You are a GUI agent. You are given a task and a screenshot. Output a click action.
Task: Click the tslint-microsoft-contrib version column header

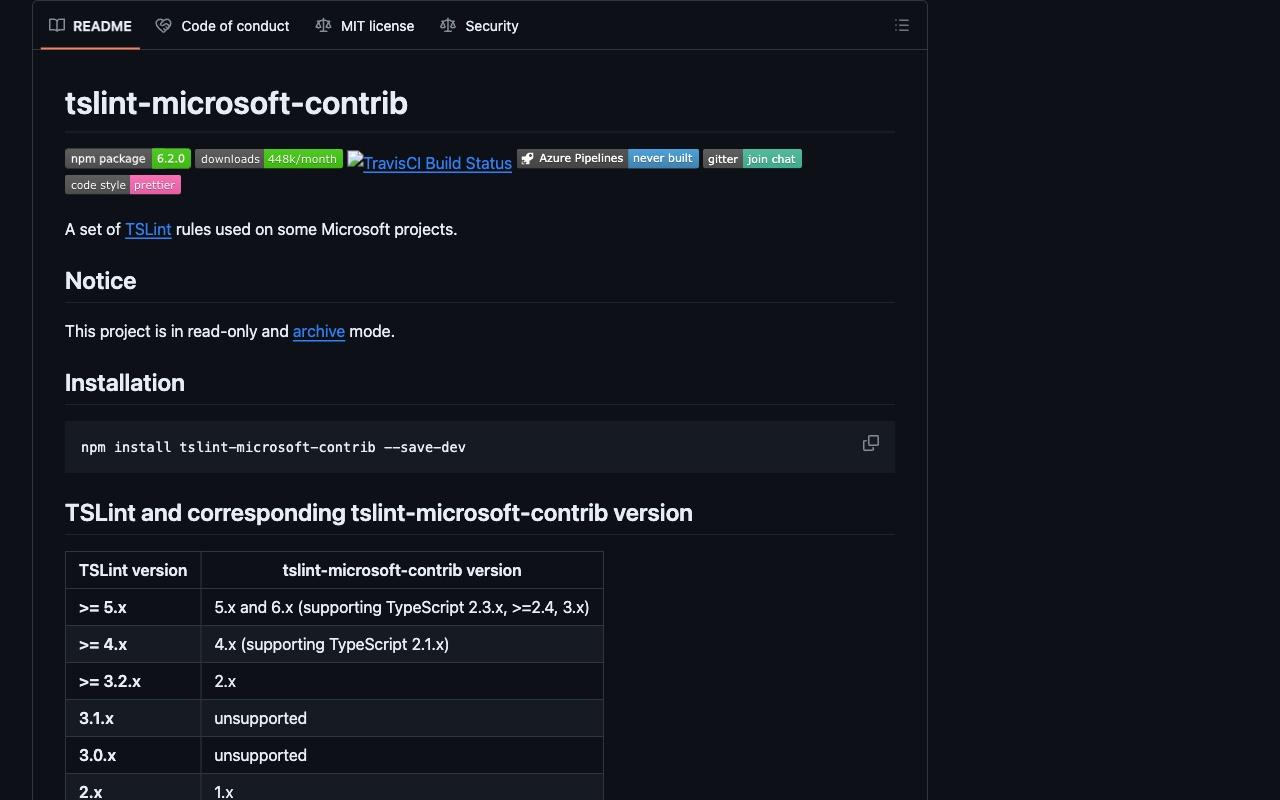[402, 570]
